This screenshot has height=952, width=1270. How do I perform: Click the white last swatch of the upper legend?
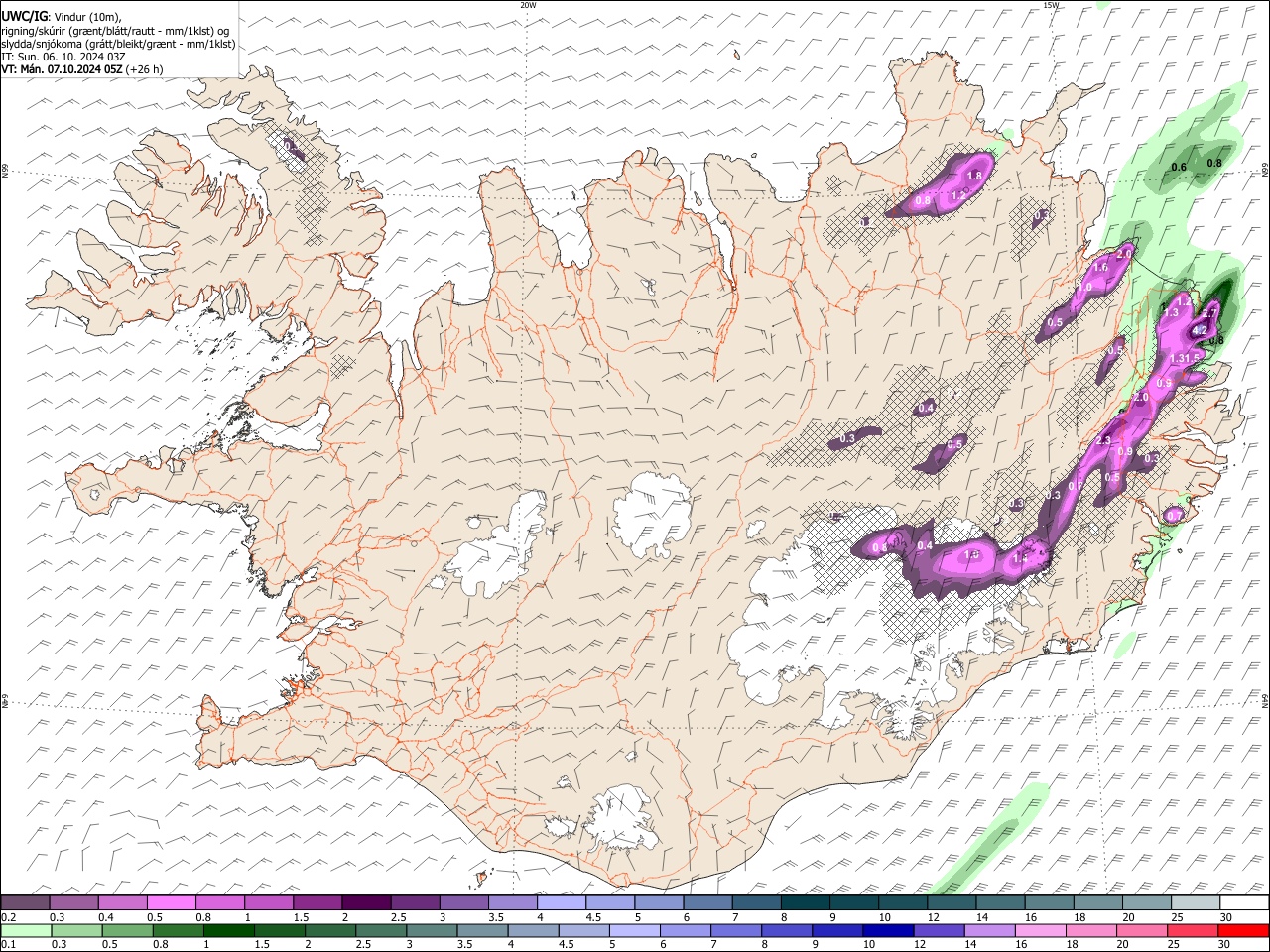coord(1244,903)
